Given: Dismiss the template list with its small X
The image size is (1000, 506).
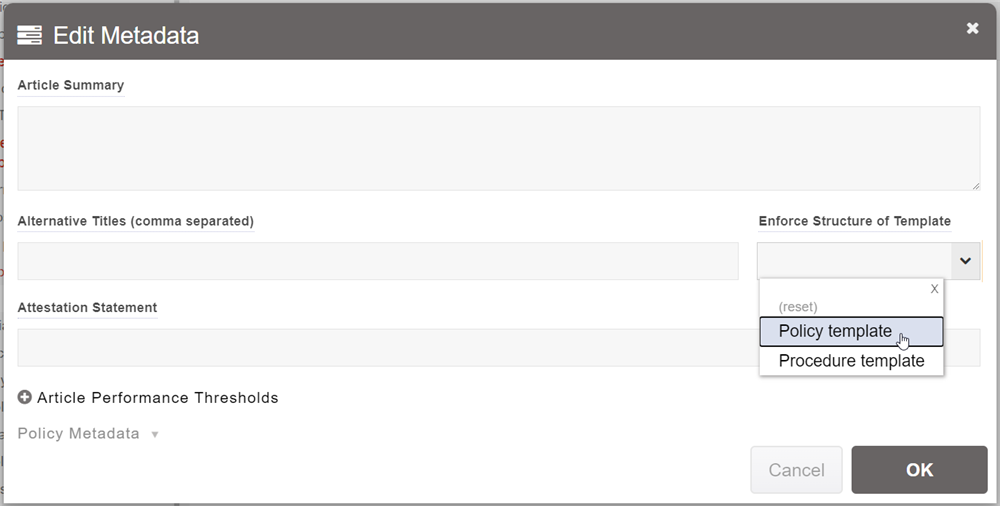Looking at the screenshot, I should pos(934,288).
